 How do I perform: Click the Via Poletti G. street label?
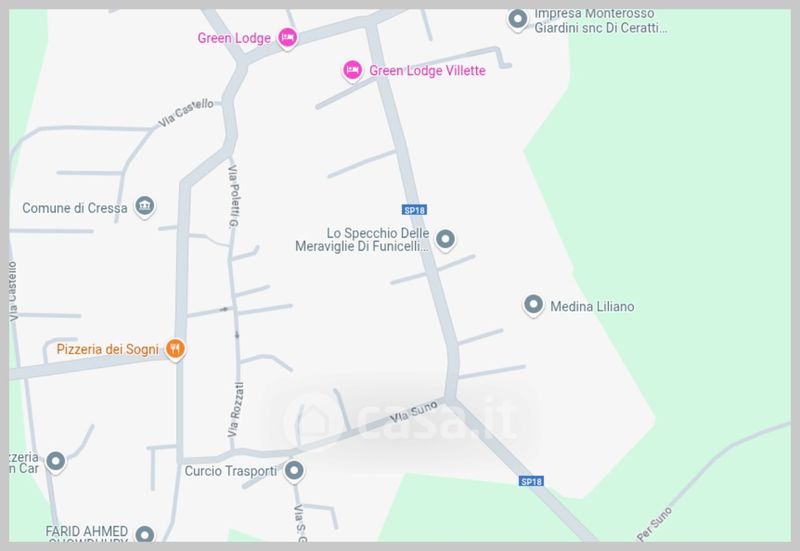[234, 196]
